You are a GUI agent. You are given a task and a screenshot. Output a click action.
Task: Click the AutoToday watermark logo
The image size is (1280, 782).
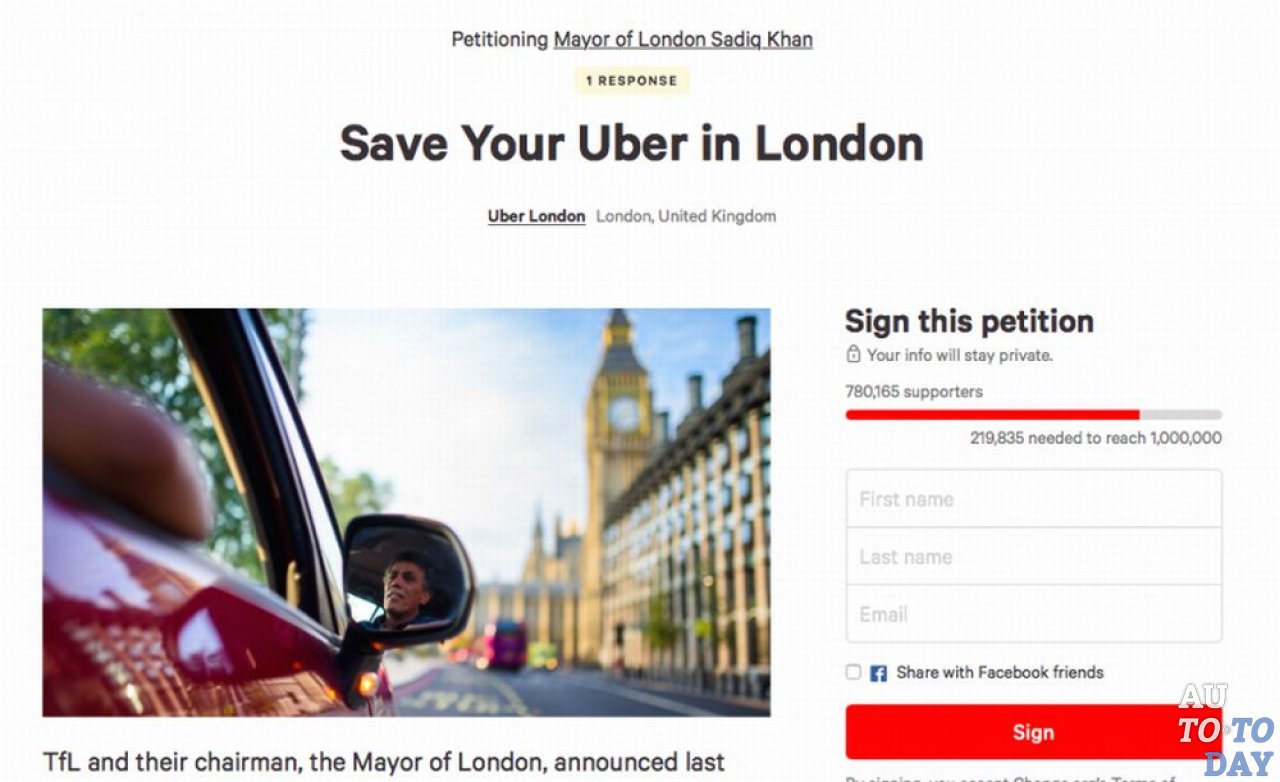point(1224,731)
